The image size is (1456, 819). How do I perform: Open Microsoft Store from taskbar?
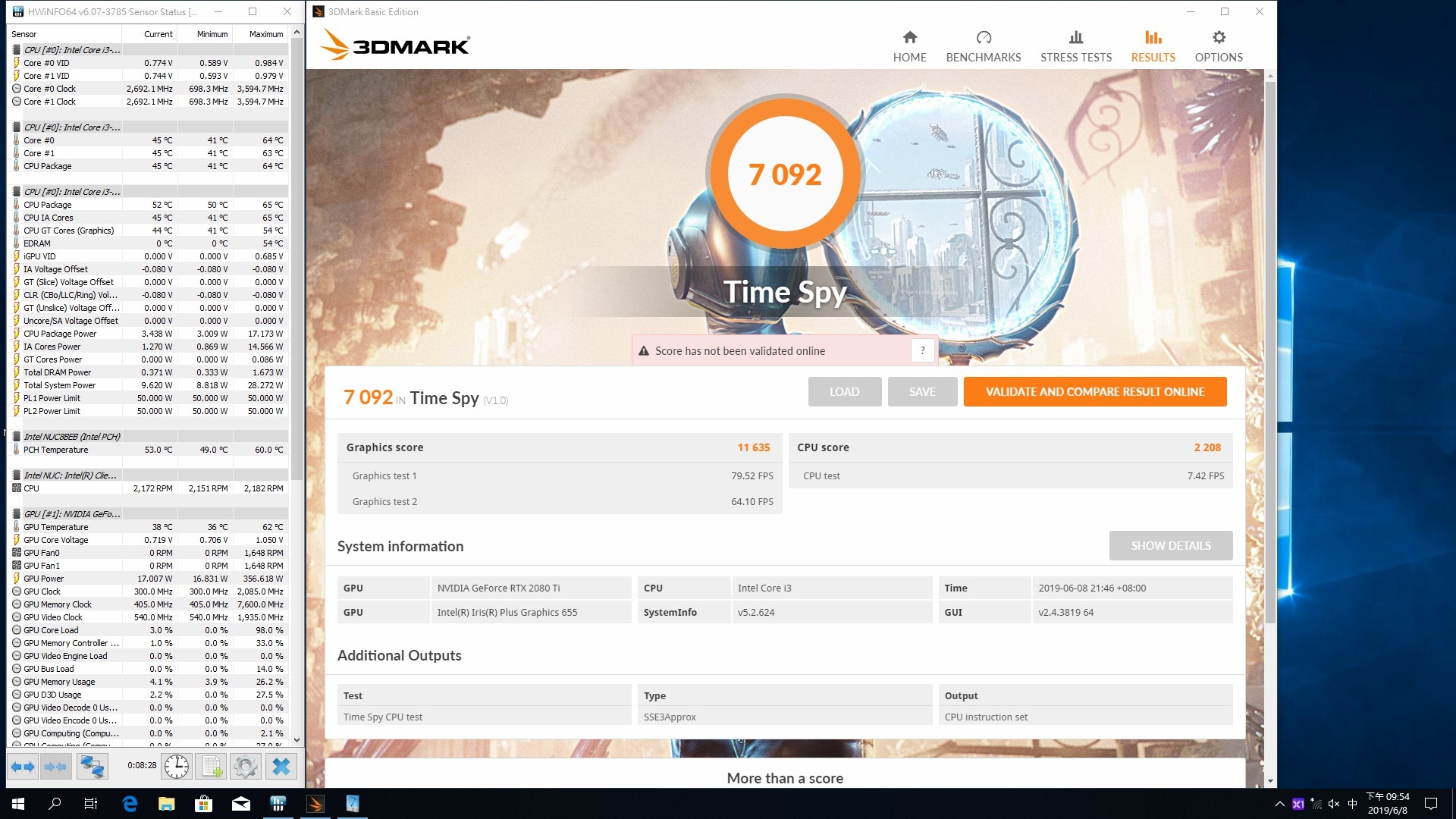tap(203, 804)
